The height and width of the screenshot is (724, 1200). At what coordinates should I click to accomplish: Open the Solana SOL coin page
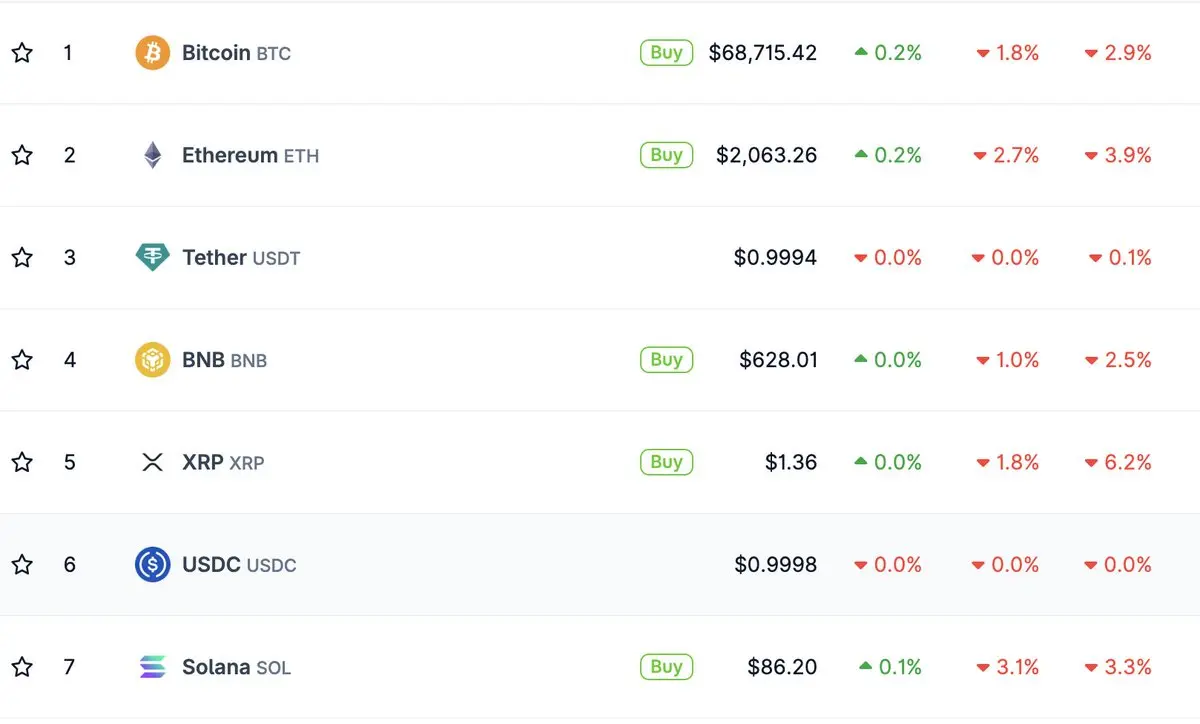236,667
